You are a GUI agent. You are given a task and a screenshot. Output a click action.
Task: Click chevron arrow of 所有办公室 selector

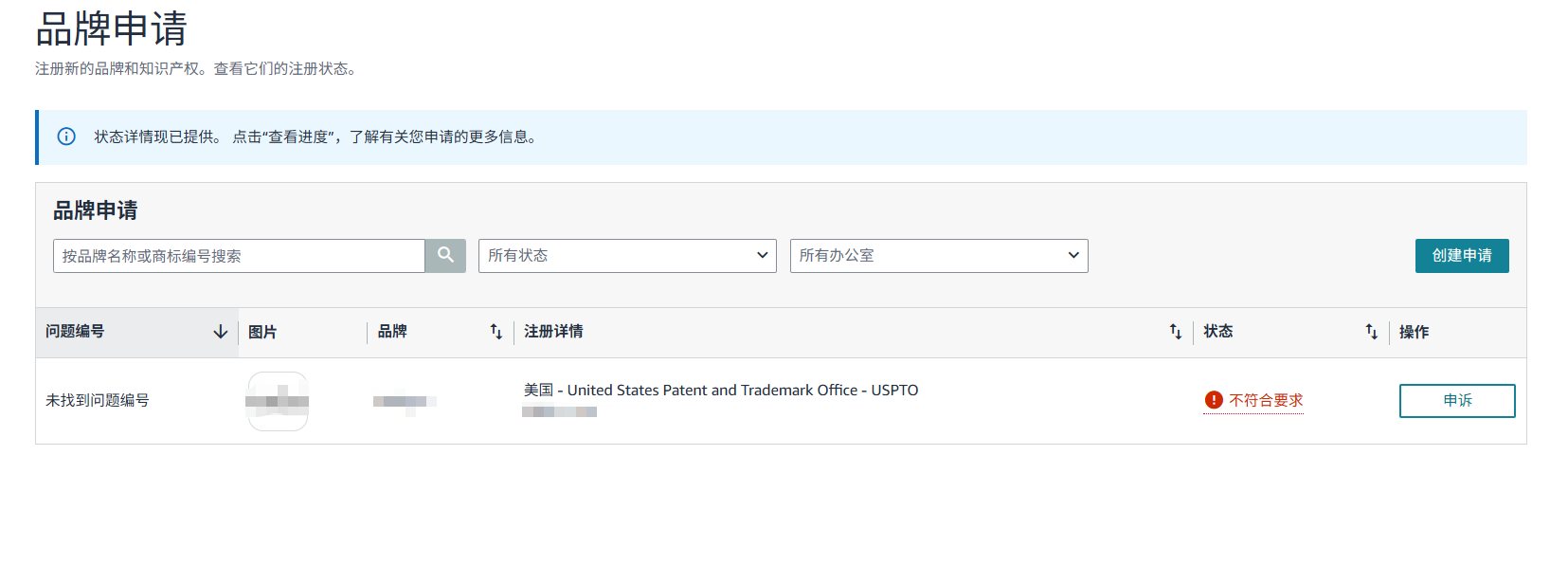[1073, 256]
